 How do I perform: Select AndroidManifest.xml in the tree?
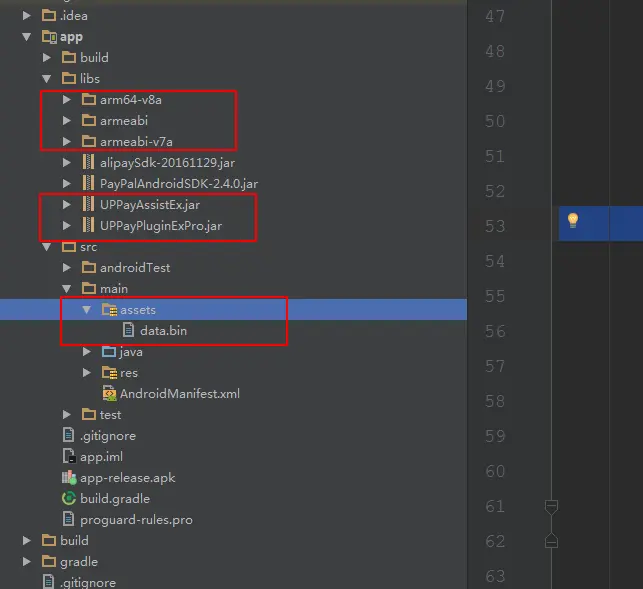[180, 394]
